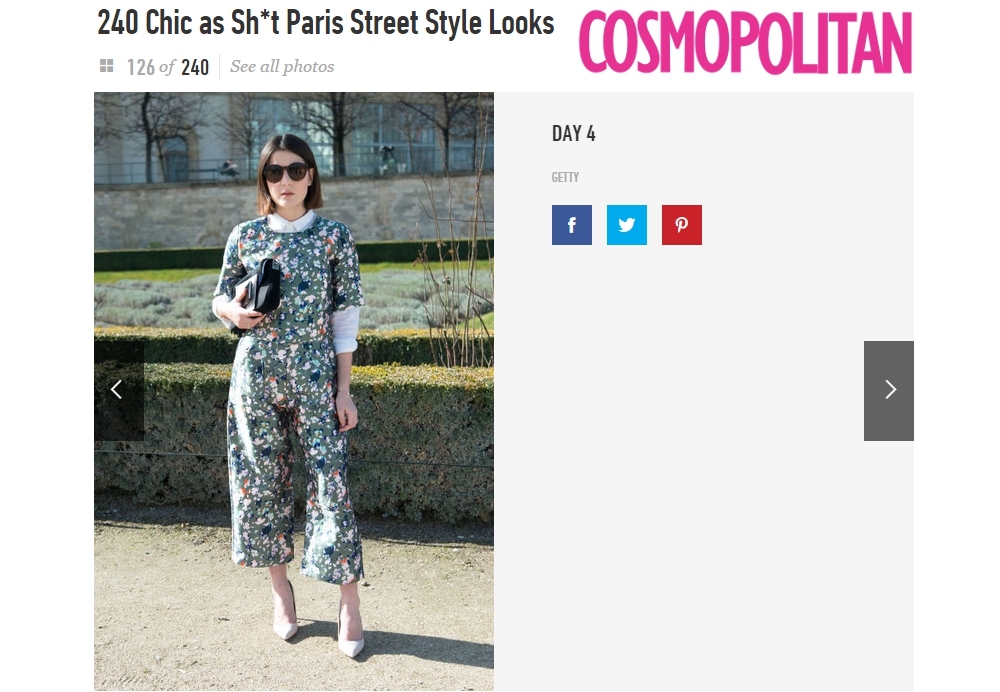Click the word "of" in photo counter
Viewport: 1000px width, 692px height.
point(167,66)
